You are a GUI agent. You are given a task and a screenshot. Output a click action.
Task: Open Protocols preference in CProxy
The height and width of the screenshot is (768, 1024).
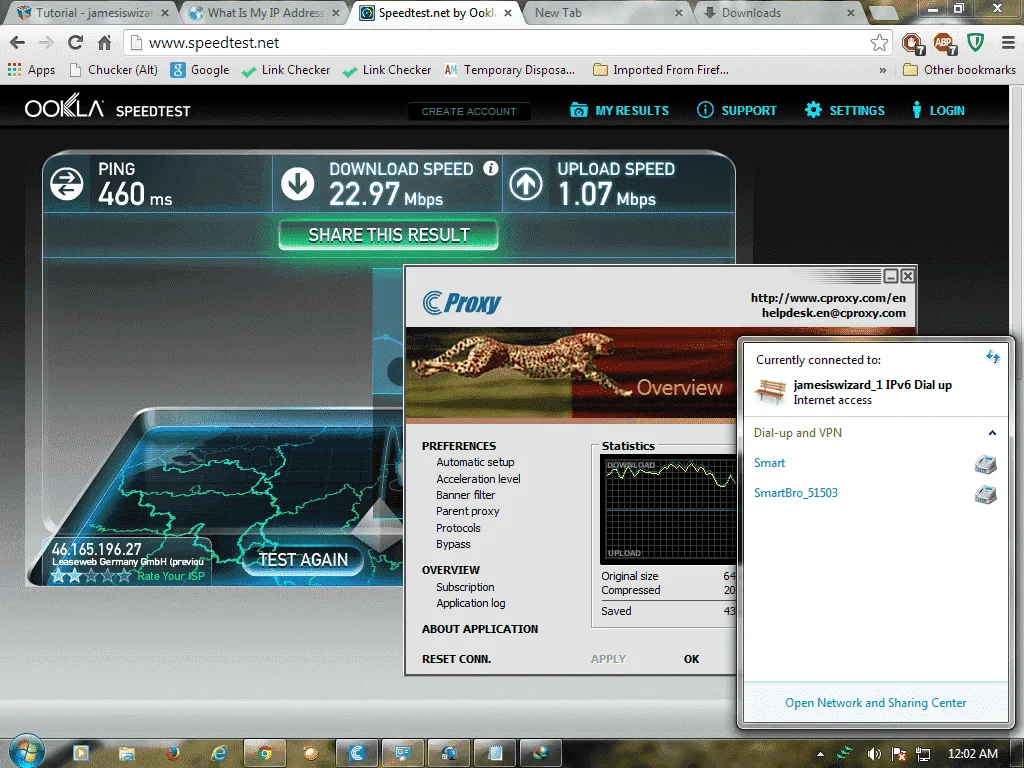click(458, 528)
